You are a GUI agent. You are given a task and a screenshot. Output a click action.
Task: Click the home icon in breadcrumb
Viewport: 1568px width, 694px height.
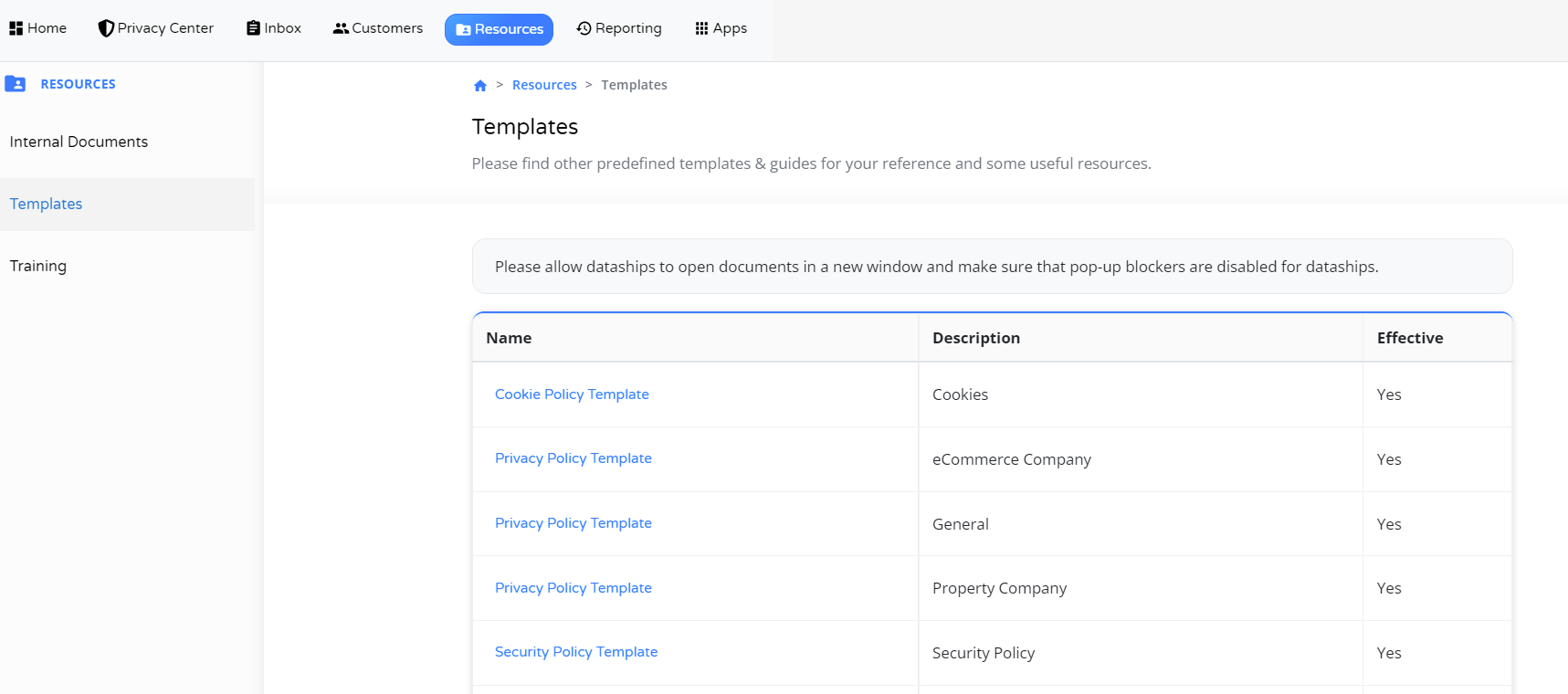480,86
